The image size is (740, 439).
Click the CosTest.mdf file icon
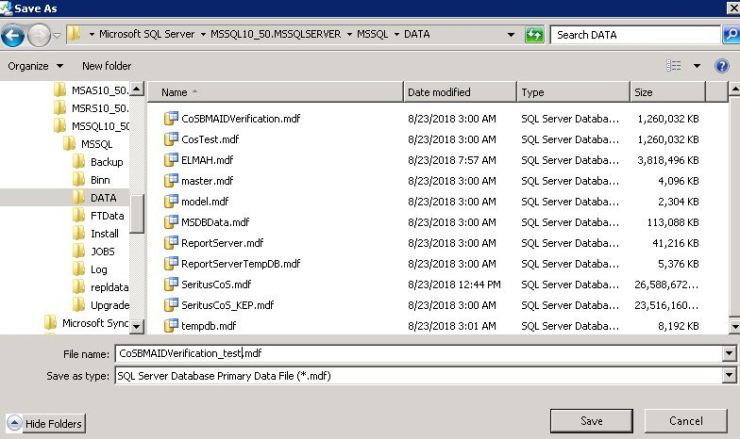pos(171,139)
